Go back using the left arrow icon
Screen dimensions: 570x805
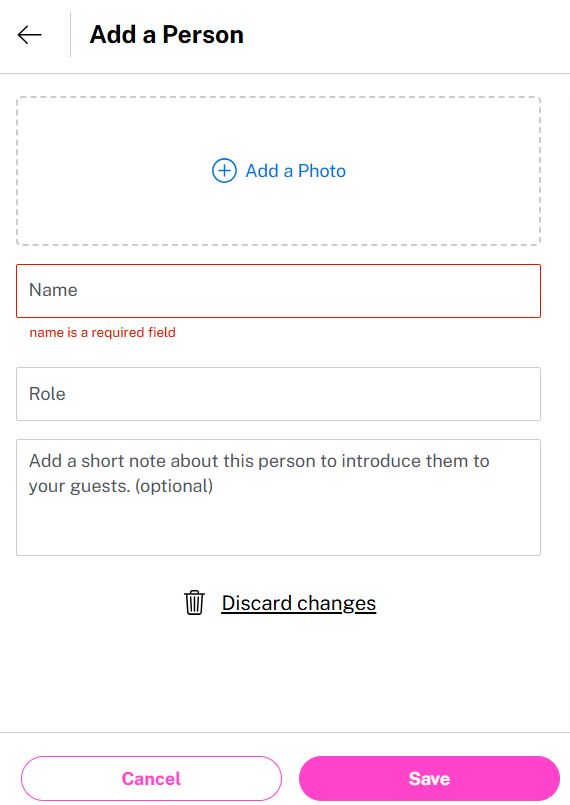(29, 35)
